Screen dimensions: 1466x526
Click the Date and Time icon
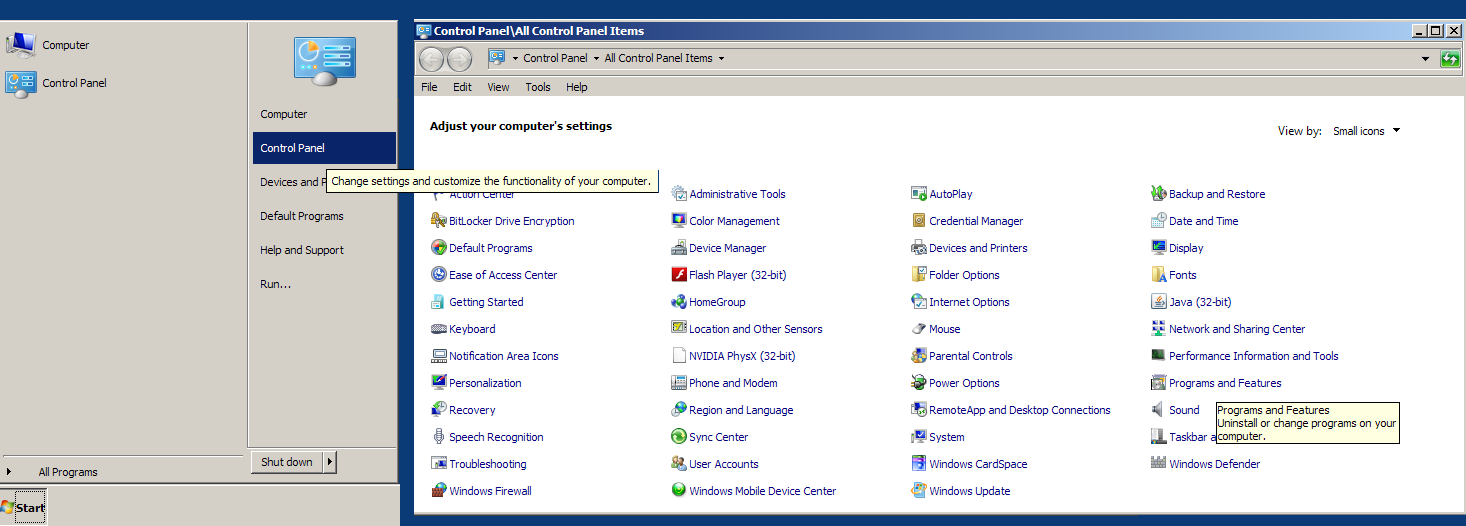[x=1159, y=221]
